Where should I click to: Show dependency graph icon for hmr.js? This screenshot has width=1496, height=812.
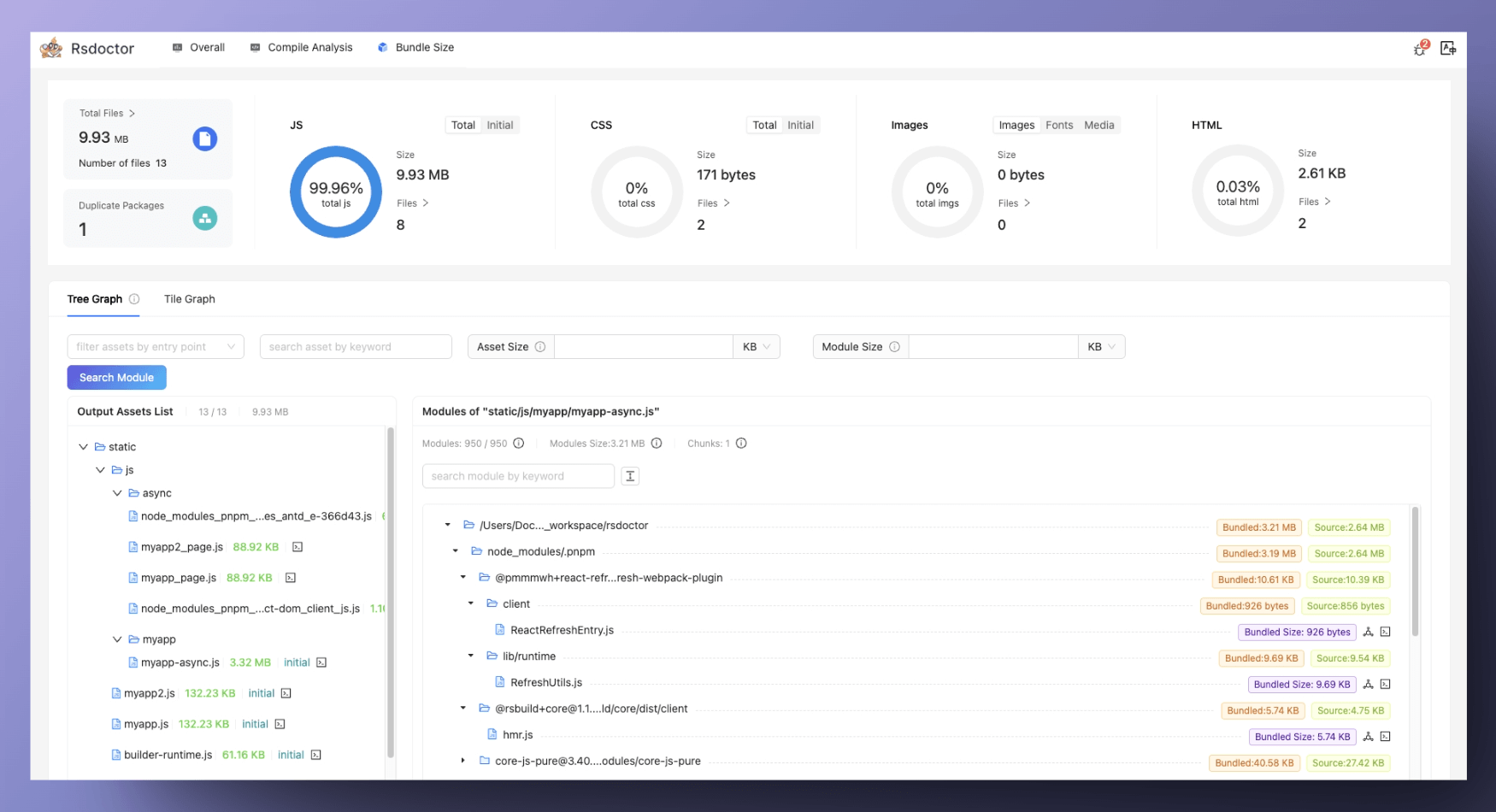coord(1368,737)
